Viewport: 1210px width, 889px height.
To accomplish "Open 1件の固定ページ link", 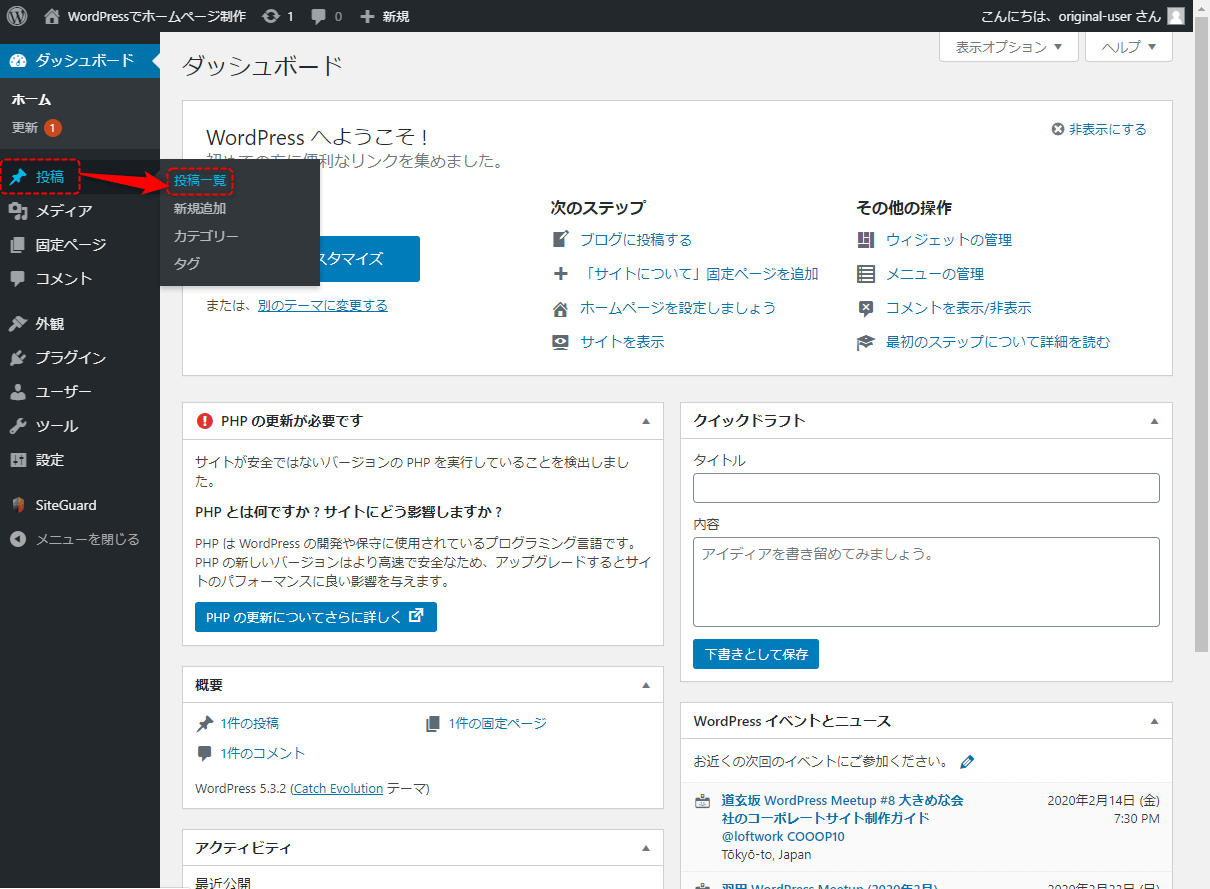I will tap(498, 723).
